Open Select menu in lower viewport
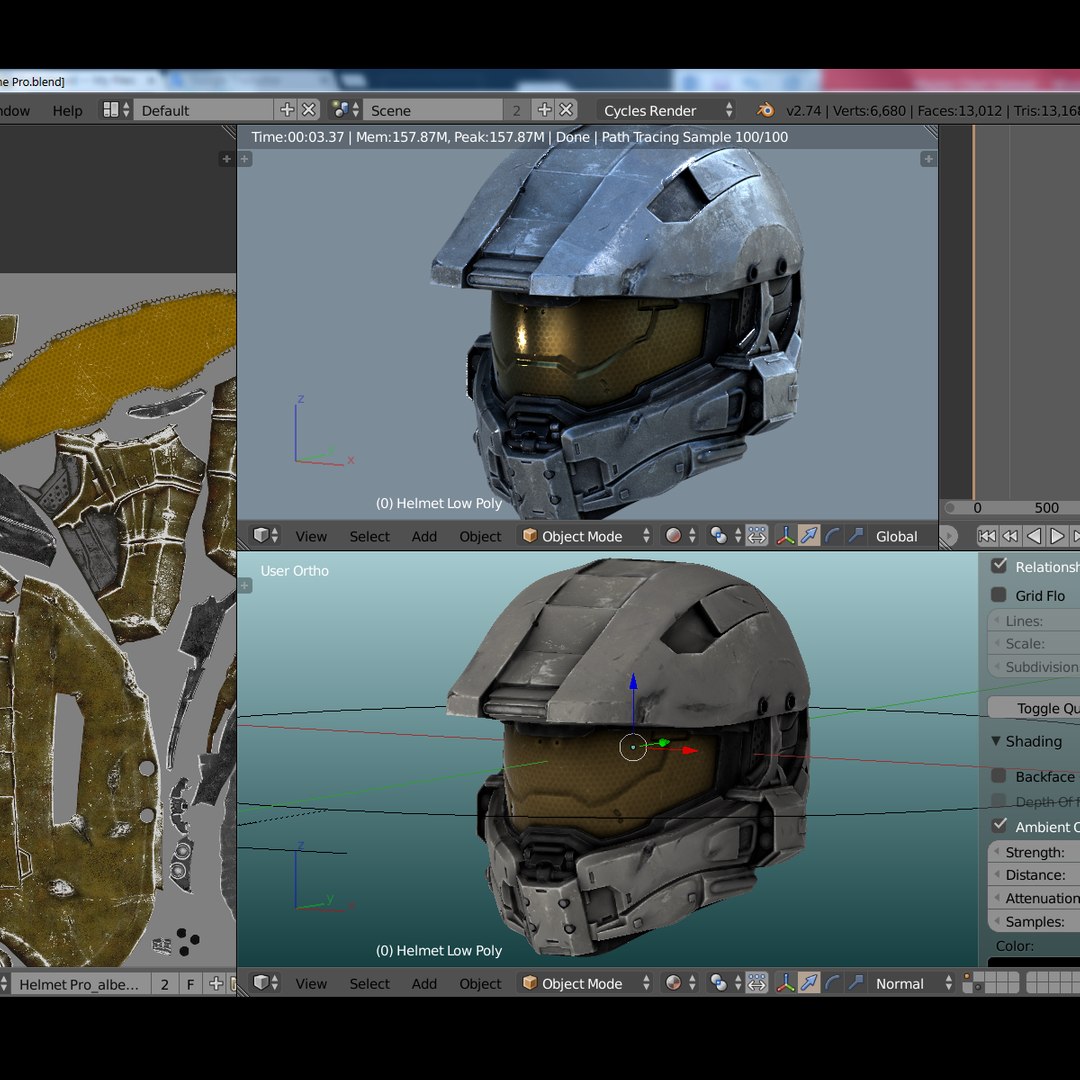This screenshot has width=1080, height=1080. click(369, 984)
